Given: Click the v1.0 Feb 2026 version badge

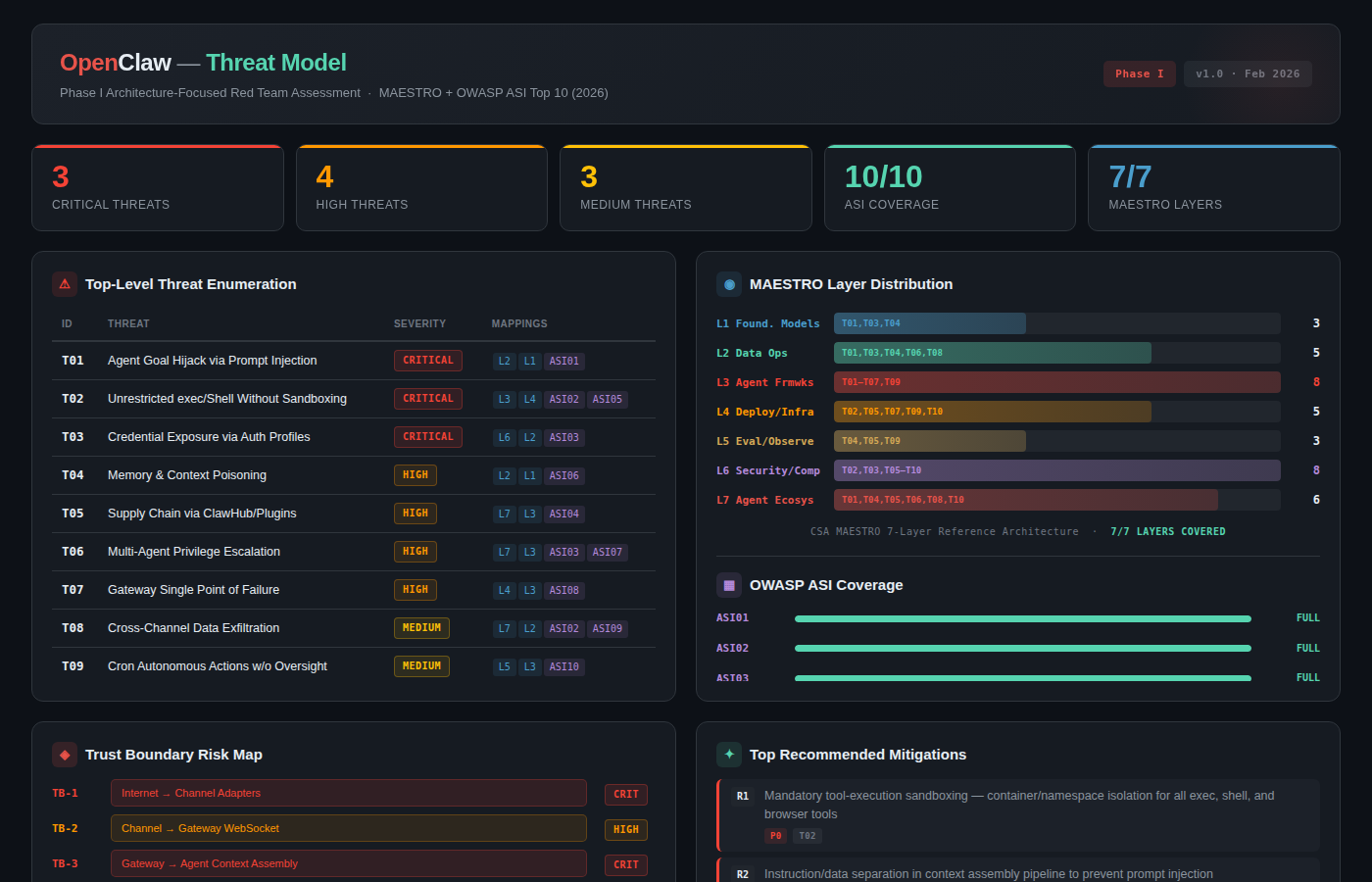Looking at the screenshot, I should point(1248,73).
